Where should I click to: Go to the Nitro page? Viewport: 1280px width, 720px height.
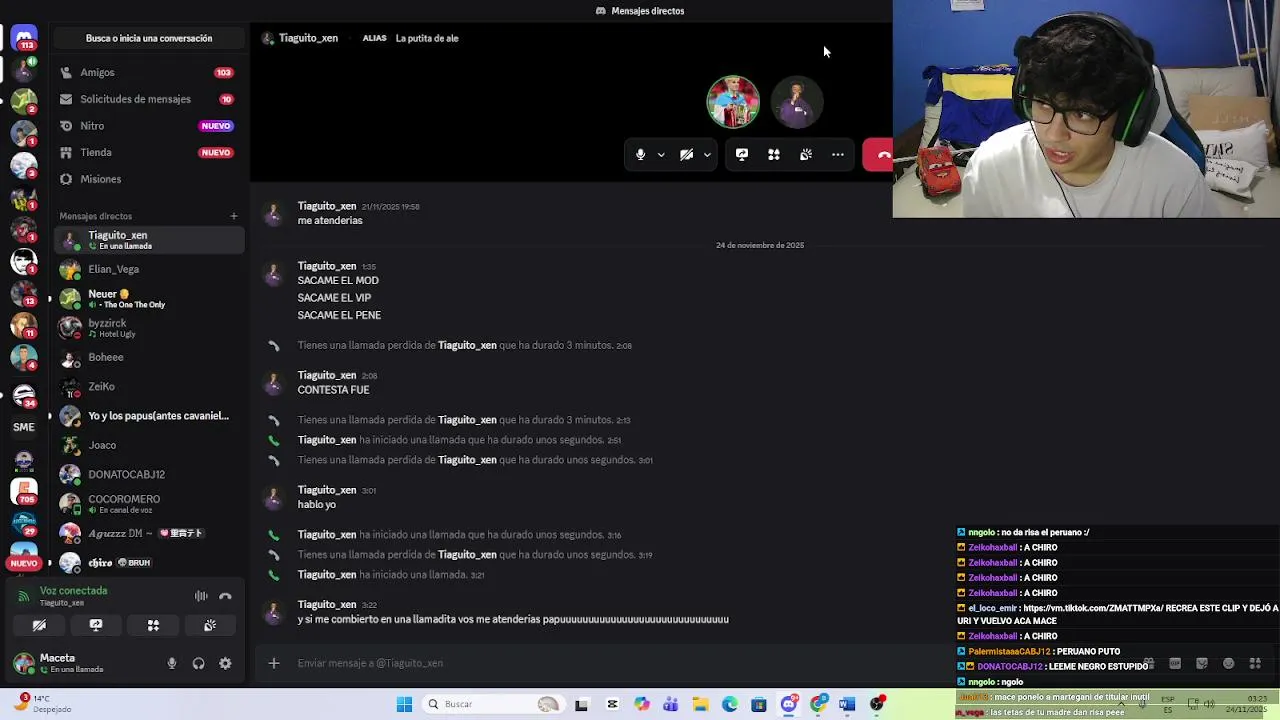coord(149,126)
